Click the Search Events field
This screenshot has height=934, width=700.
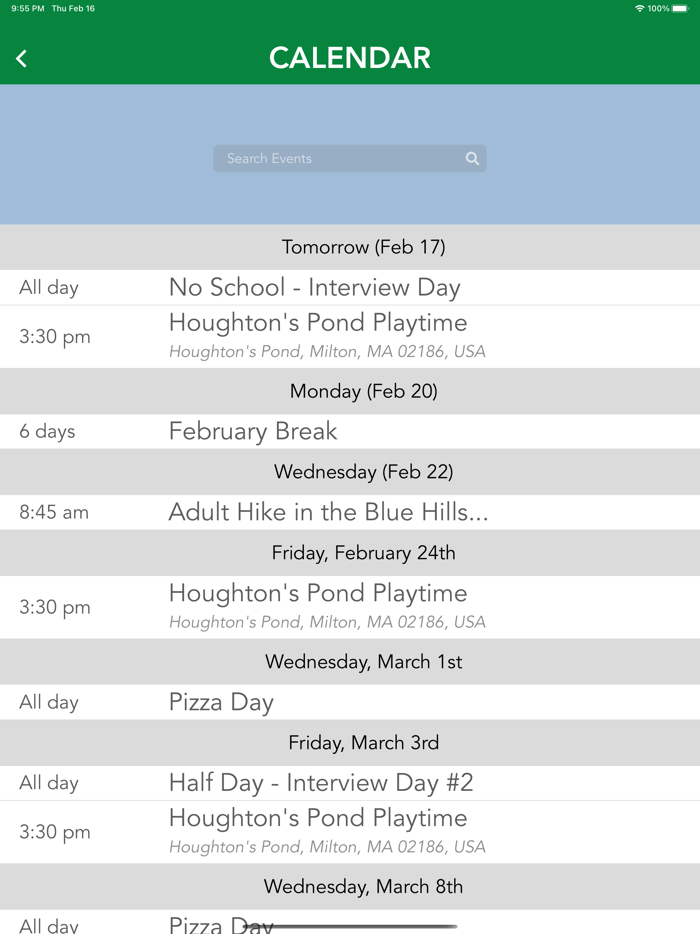click(x=340, y=158)
